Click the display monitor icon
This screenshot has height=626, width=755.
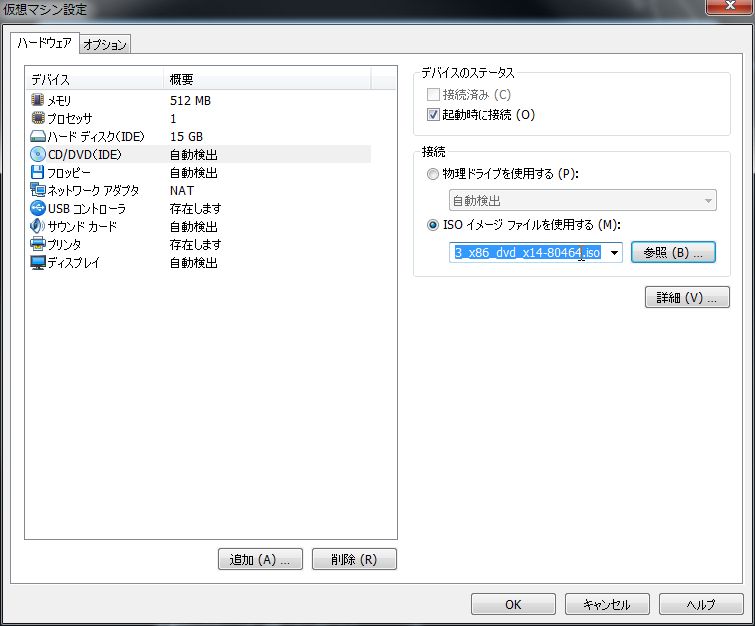pyautogui.click(x=38, y=262)
